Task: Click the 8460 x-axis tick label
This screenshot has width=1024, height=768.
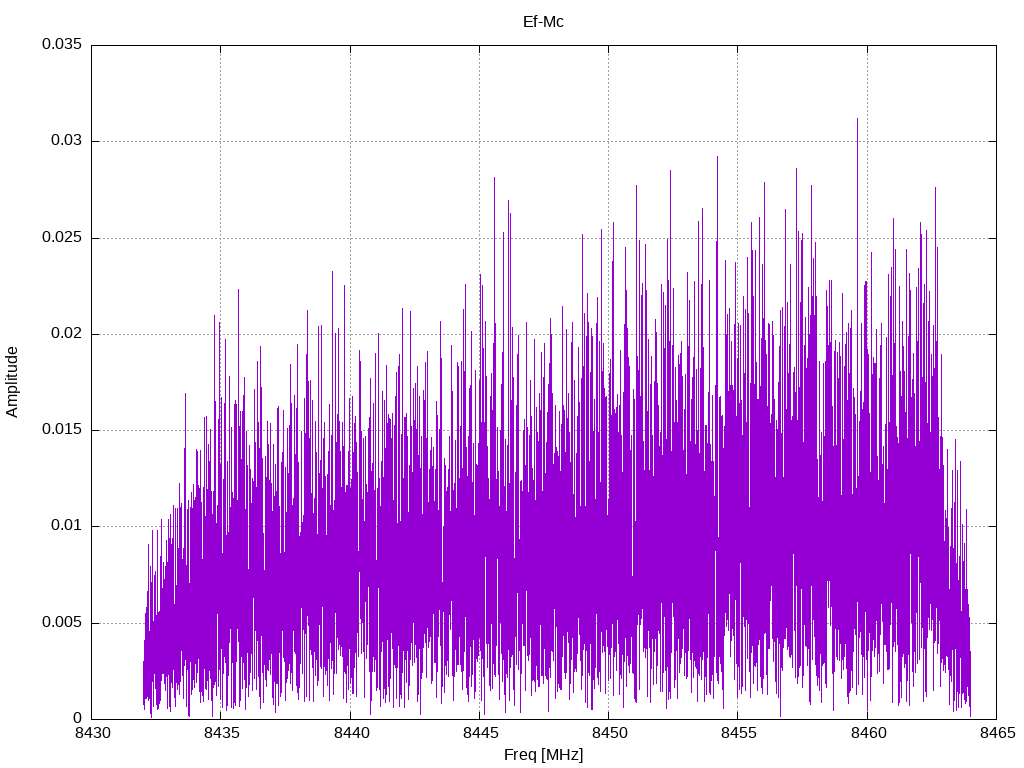Action: (868, 733)
